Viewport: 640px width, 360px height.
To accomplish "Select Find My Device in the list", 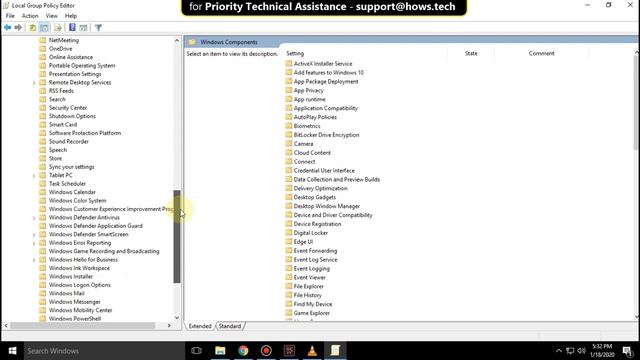I will coord(313,304).
